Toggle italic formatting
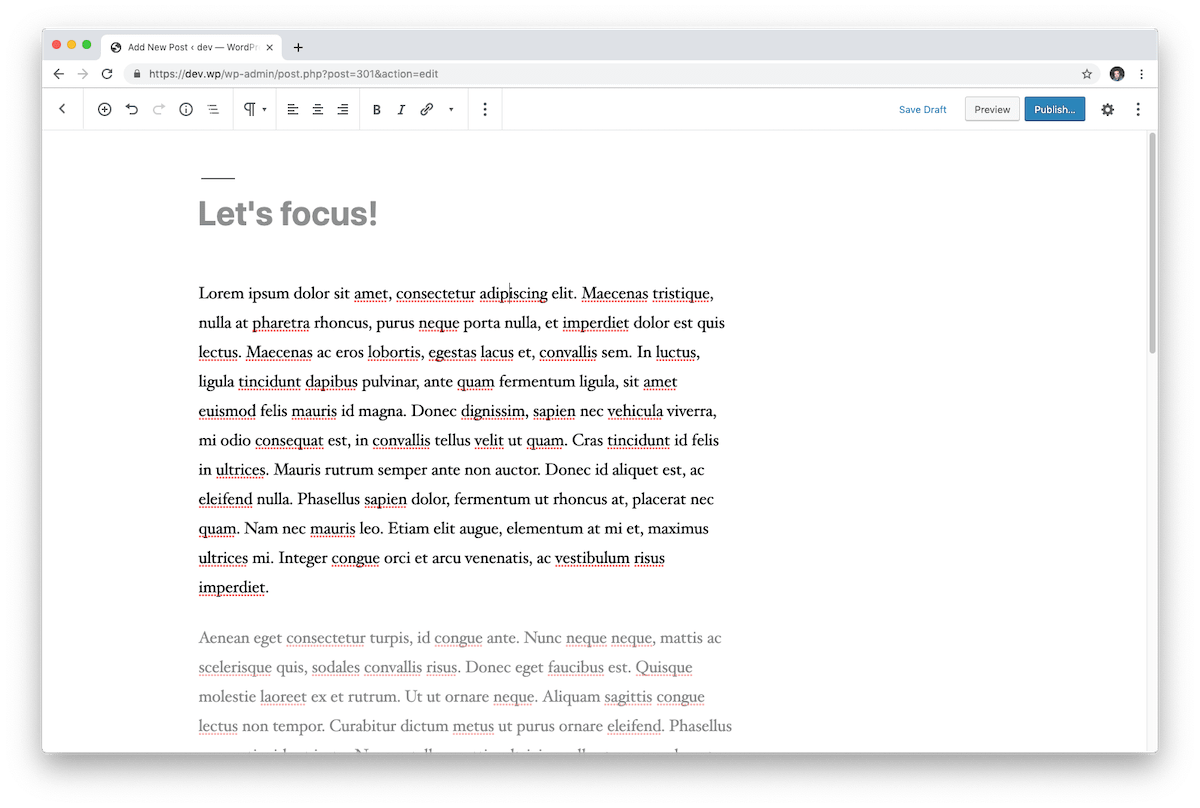This screenshot has width=1200, height=808. click(401, 109)
